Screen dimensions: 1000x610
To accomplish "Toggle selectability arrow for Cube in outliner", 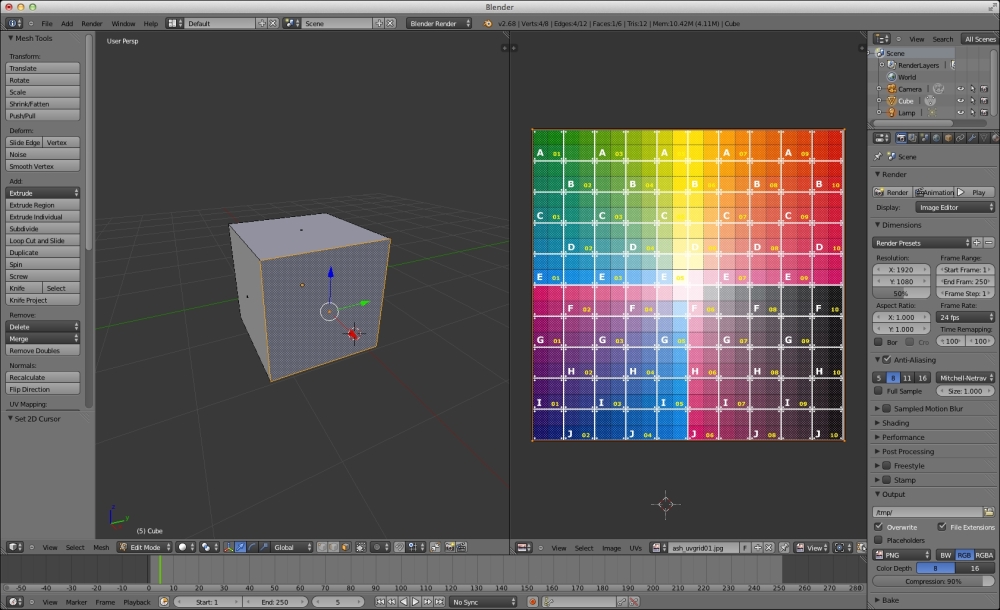I will coord(973,101).
